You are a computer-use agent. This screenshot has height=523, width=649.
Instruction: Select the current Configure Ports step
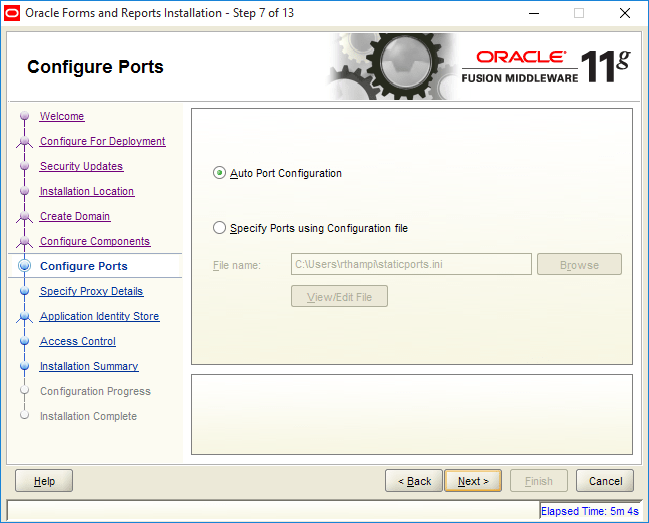coord(84,266)
